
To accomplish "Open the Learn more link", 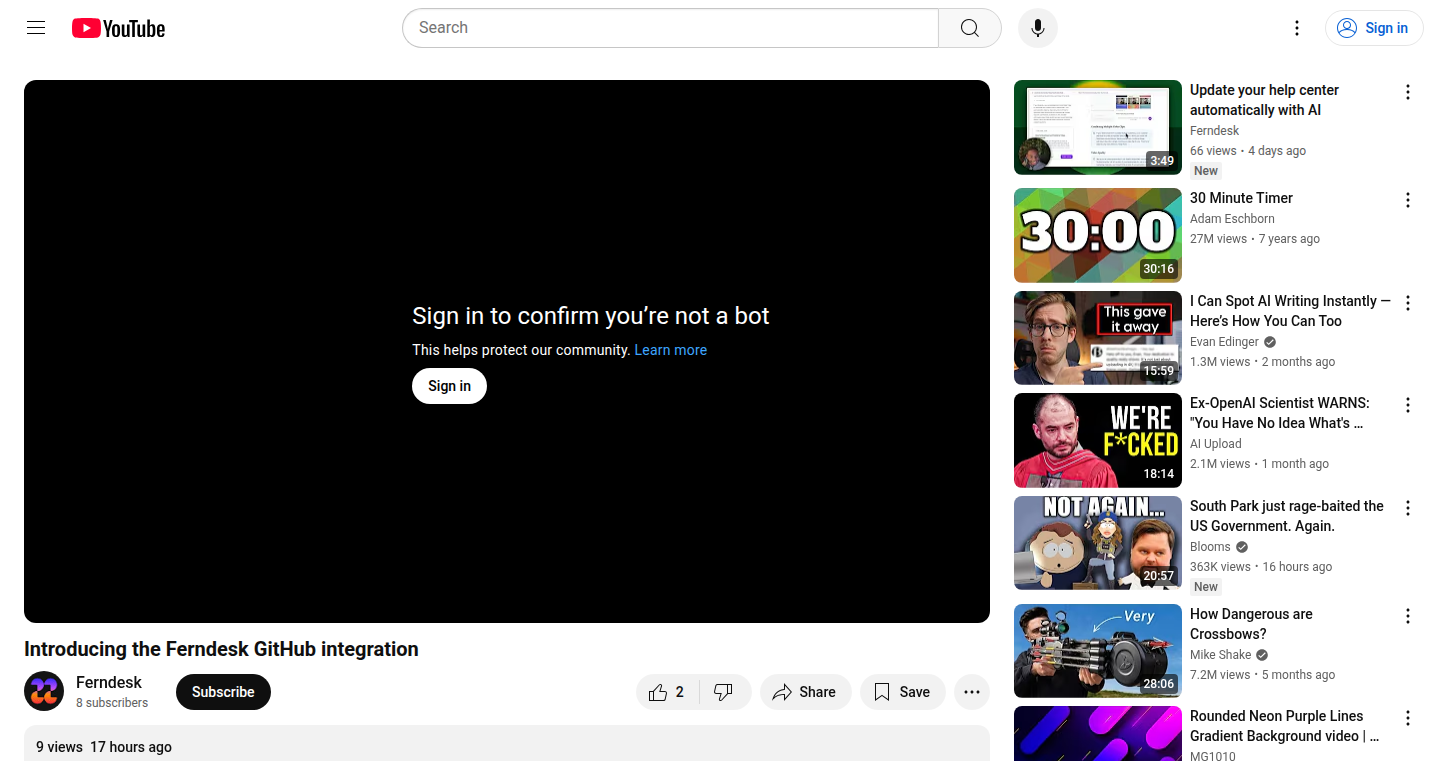I will pyautogui.click(x=670, y=350).
